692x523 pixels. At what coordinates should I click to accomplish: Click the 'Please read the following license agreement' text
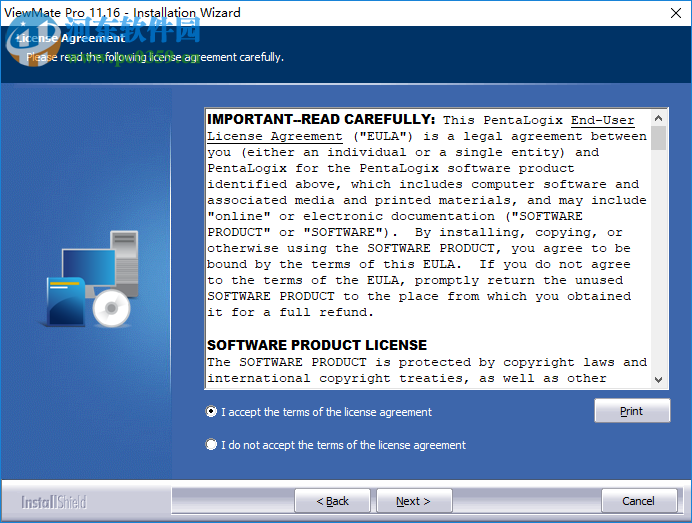tap(155, 57)
